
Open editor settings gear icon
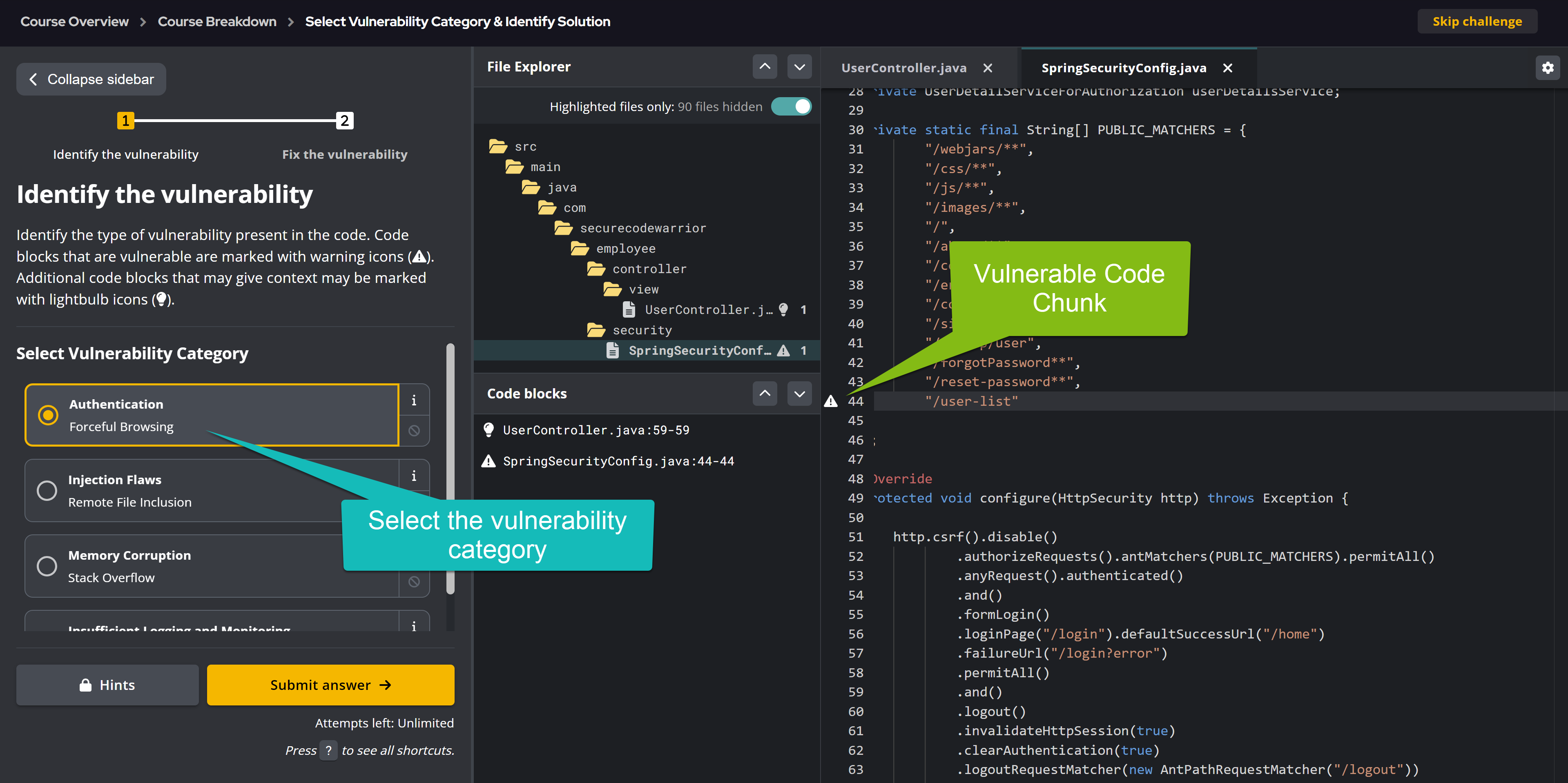[x=1547, y=67]
